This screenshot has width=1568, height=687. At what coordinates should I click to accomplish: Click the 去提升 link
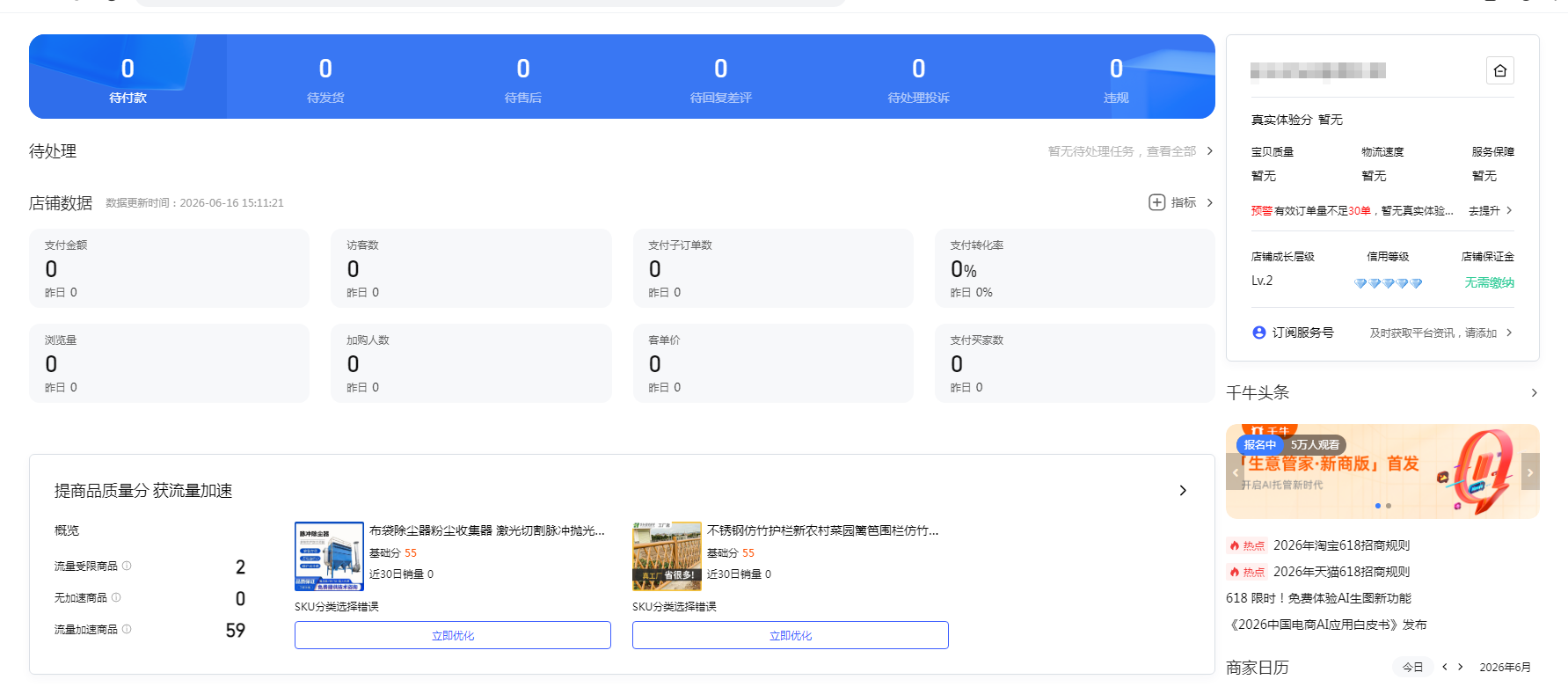[1484, 210]
